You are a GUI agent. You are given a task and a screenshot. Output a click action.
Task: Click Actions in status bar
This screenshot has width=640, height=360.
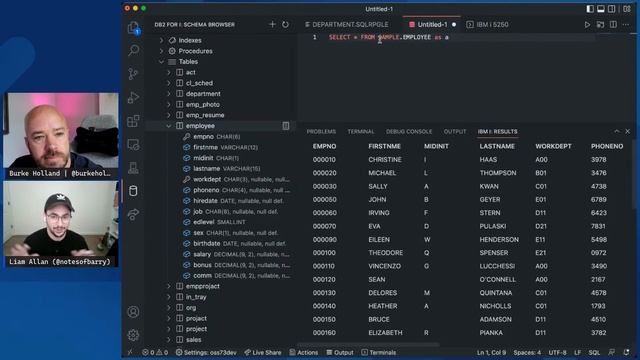304,352
